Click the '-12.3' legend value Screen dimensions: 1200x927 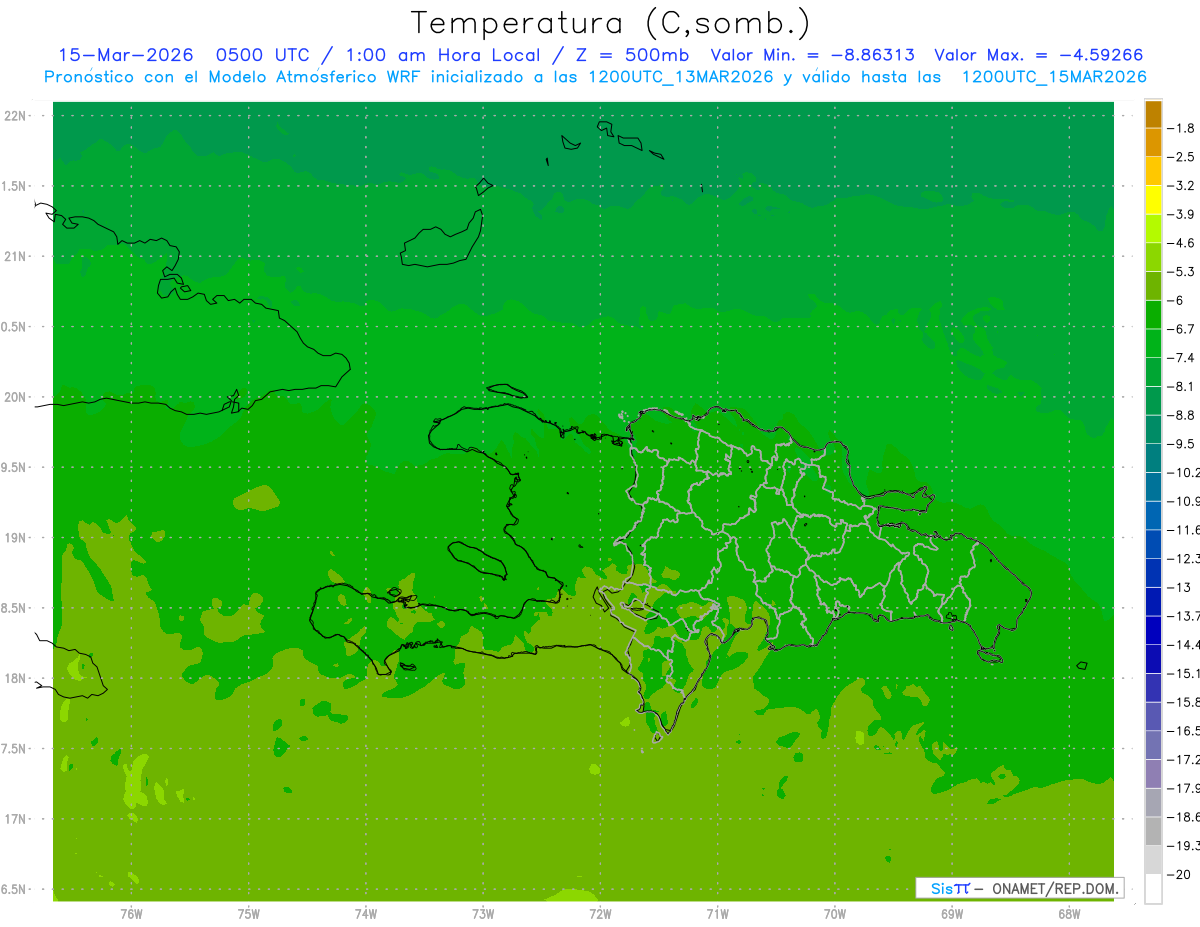pos(1183,559)
